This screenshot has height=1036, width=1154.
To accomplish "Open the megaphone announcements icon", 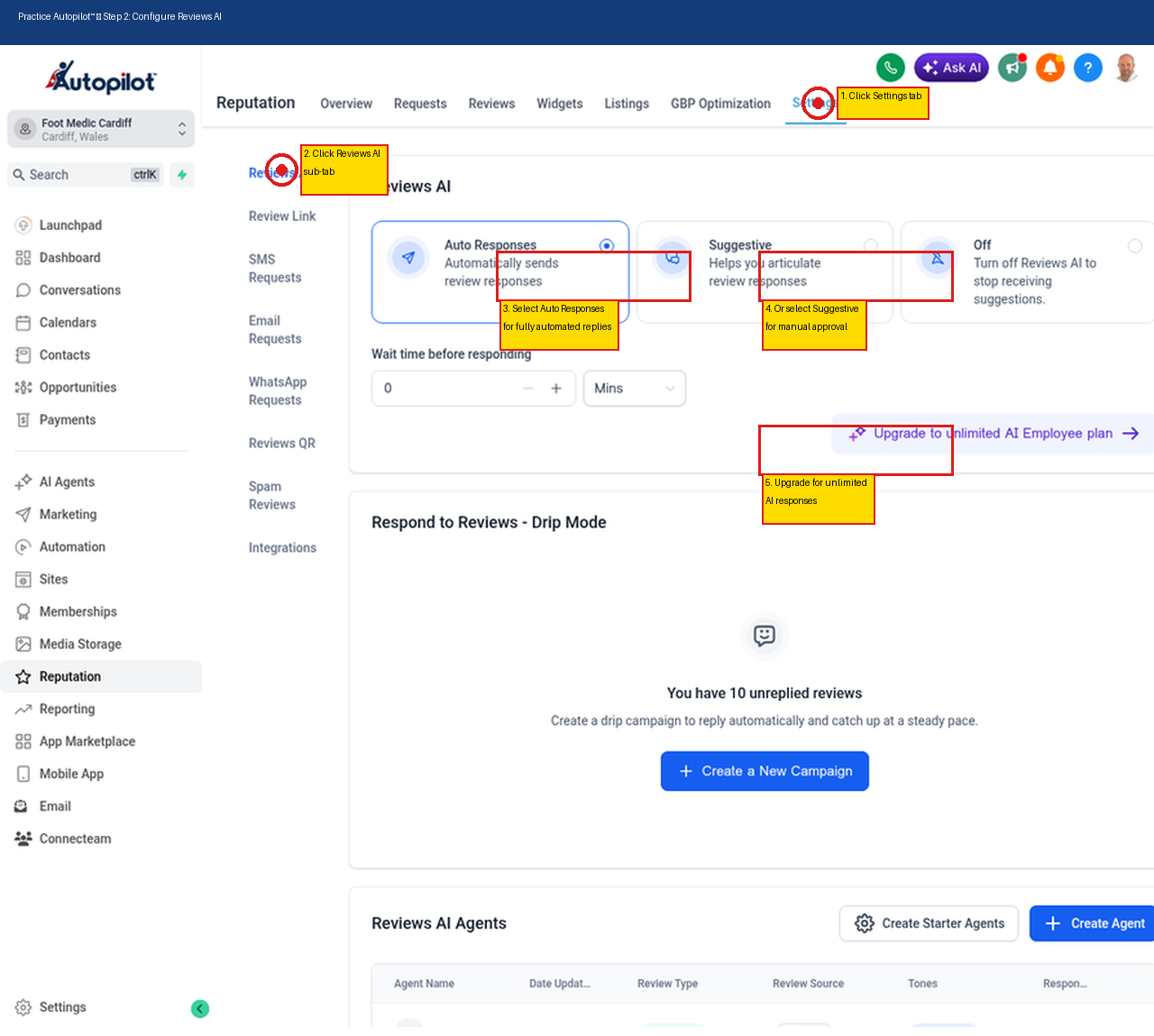I will tap(1012, 68).
